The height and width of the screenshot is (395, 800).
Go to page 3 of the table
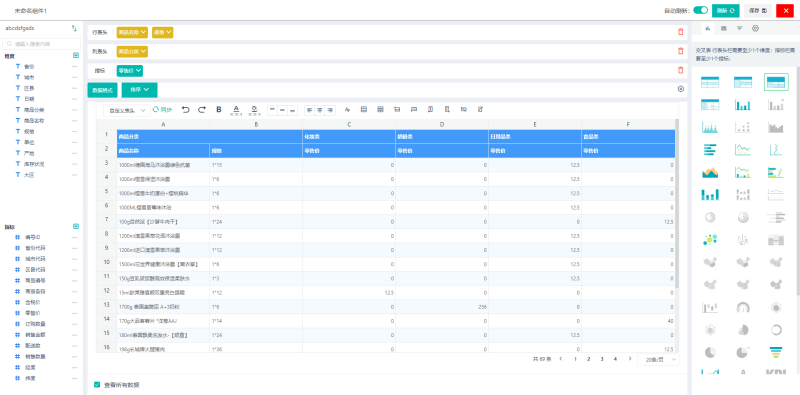(x=602, y=359)
